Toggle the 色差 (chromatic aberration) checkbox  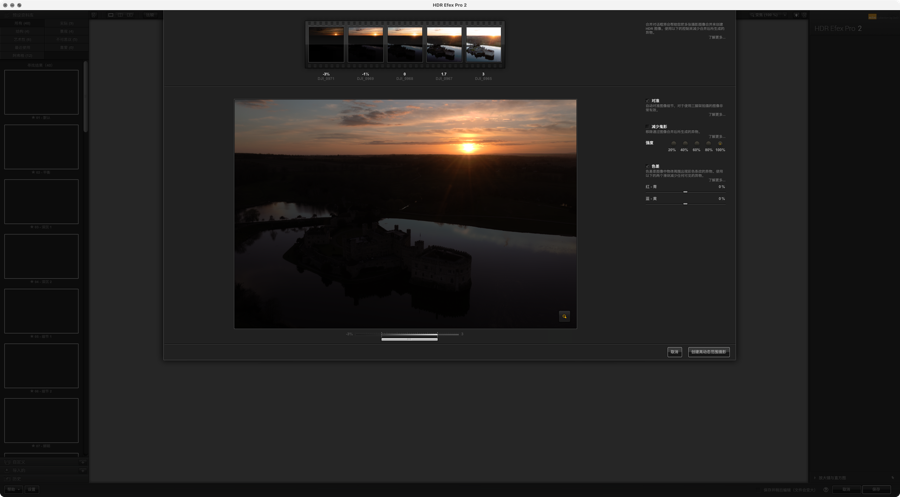648,166
